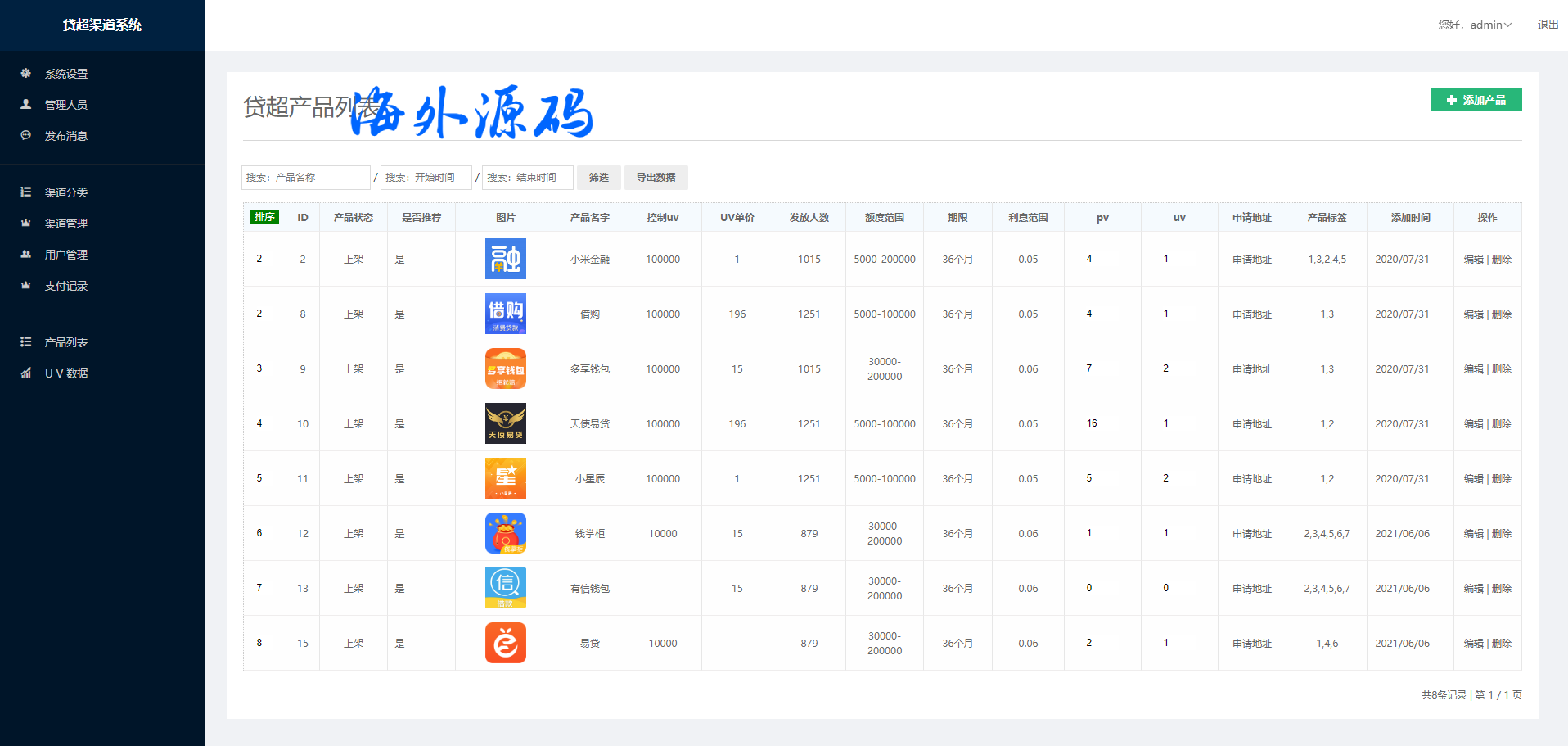This screenshot has height=746, width=1568.
Task: Go to 产品列表 in the sidebar
Action: coord(65,342)
